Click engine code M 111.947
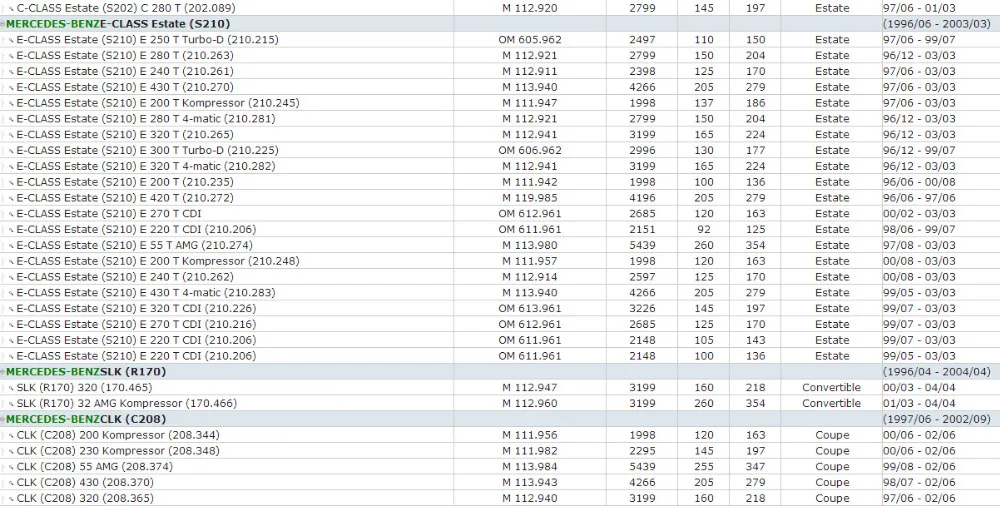Image resolution: width=1000 pixels, height=506 pixels. click(x=530, y=103)
